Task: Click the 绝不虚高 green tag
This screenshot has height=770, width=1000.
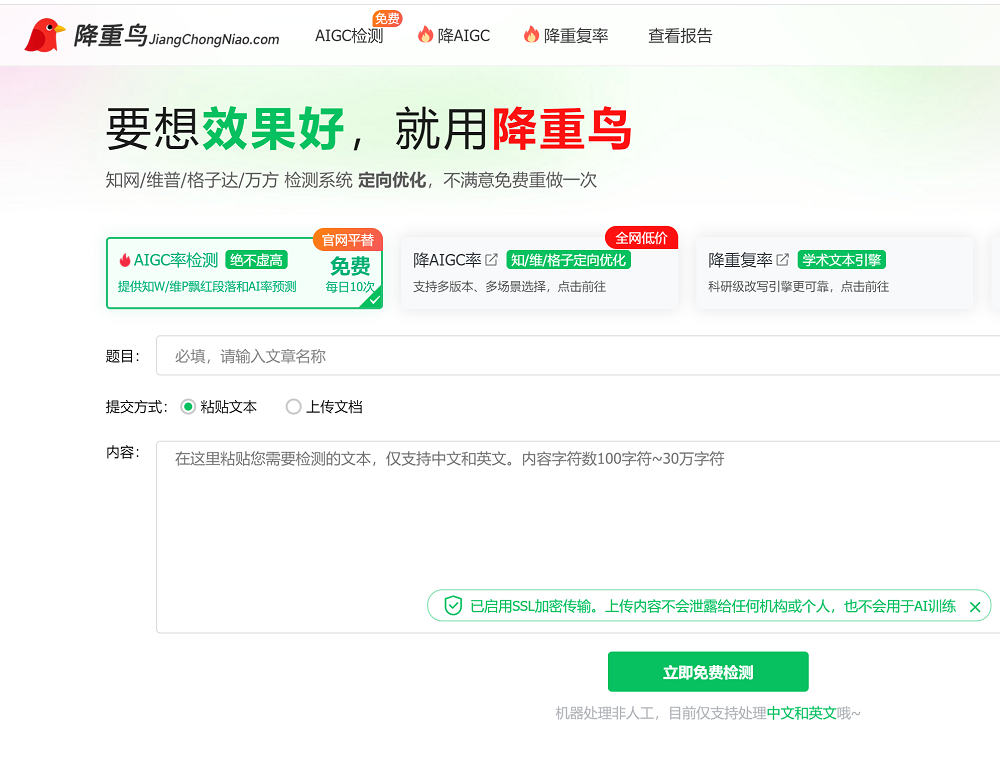Action: (256, 260)
